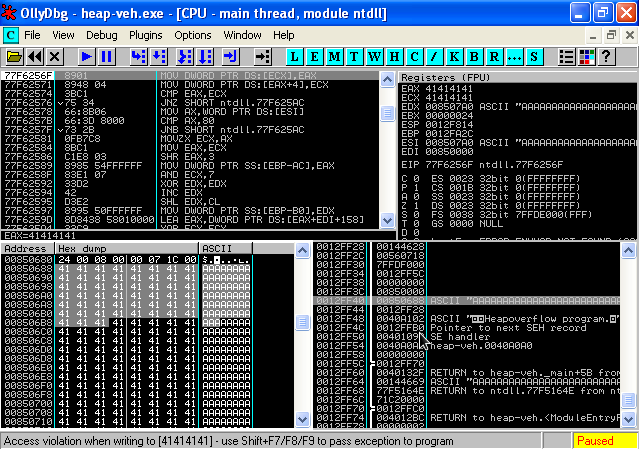
Task: Click the disassembly pane scroll up arrow
Action: tap(388, 78)
